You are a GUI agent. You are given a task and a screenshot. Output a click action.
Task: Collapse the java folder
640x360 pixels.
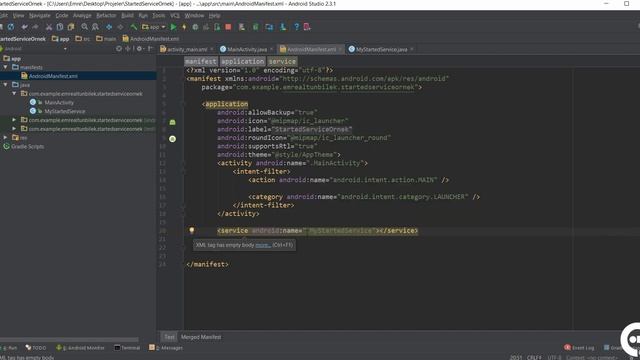tap(5, 84)
